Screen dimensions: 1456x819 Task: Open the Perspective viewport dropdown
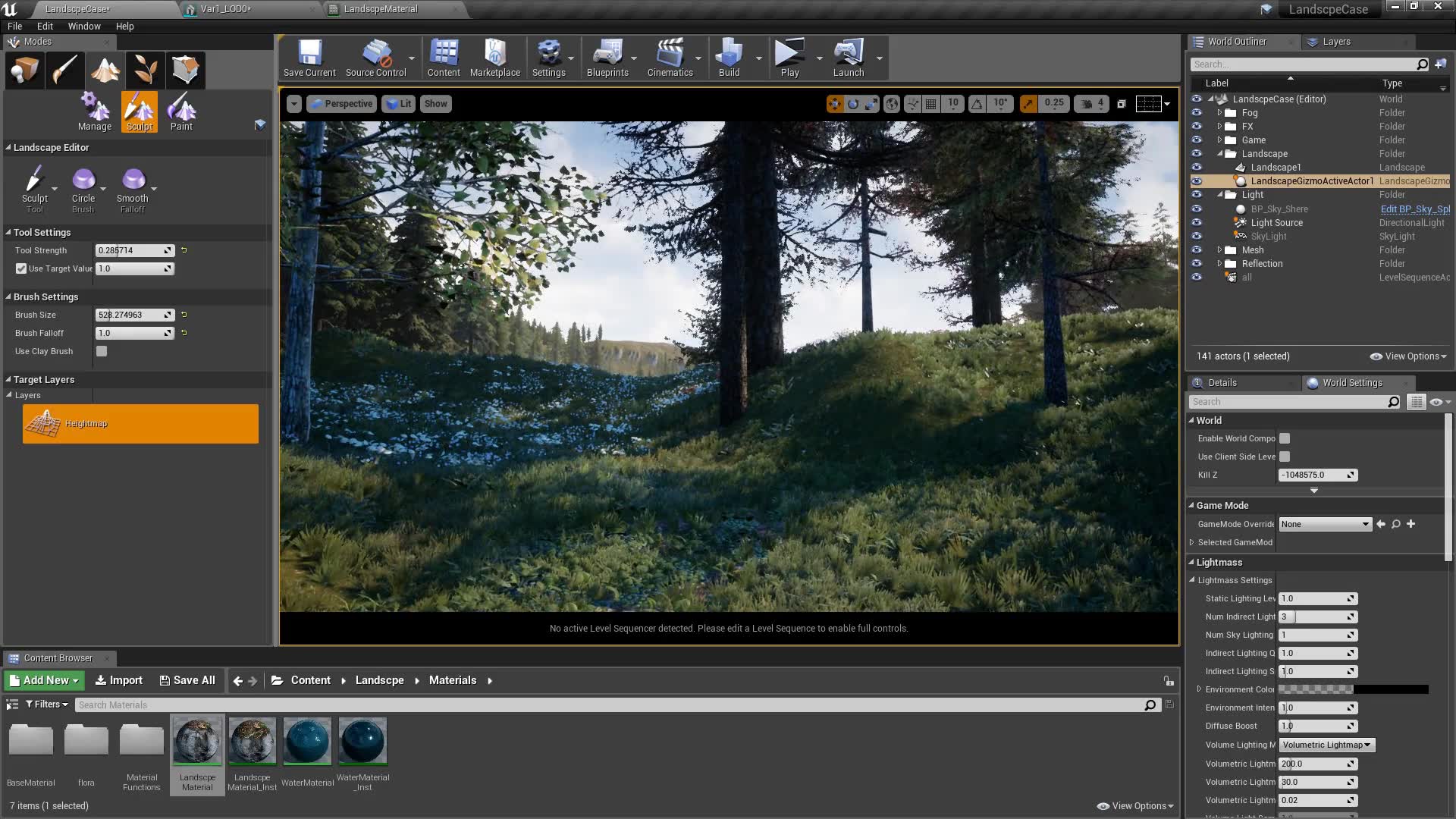click(x=341, y=103)
